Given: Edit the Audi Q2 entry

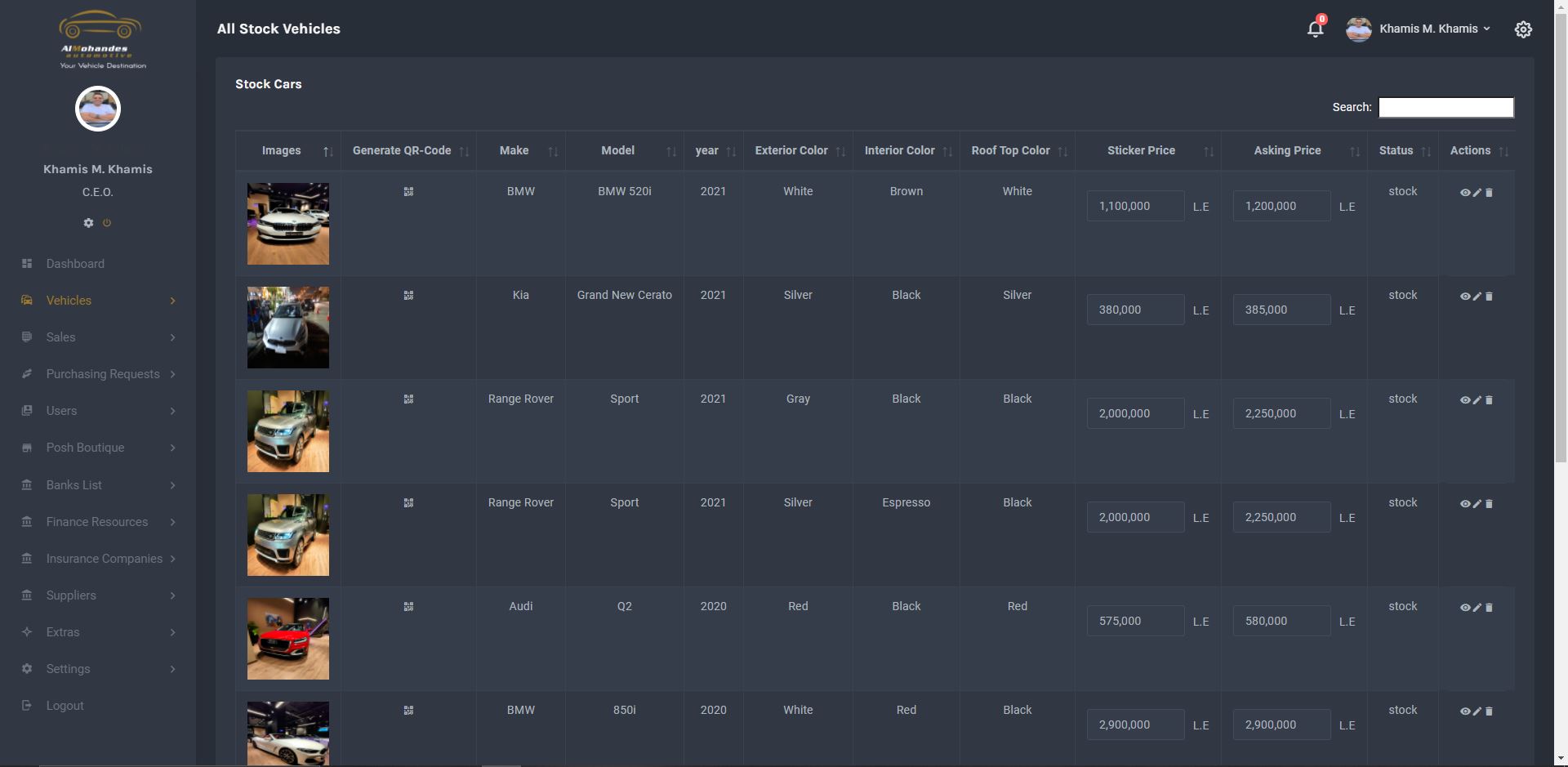Looking at the screenshot, I should coord(1477,608).
